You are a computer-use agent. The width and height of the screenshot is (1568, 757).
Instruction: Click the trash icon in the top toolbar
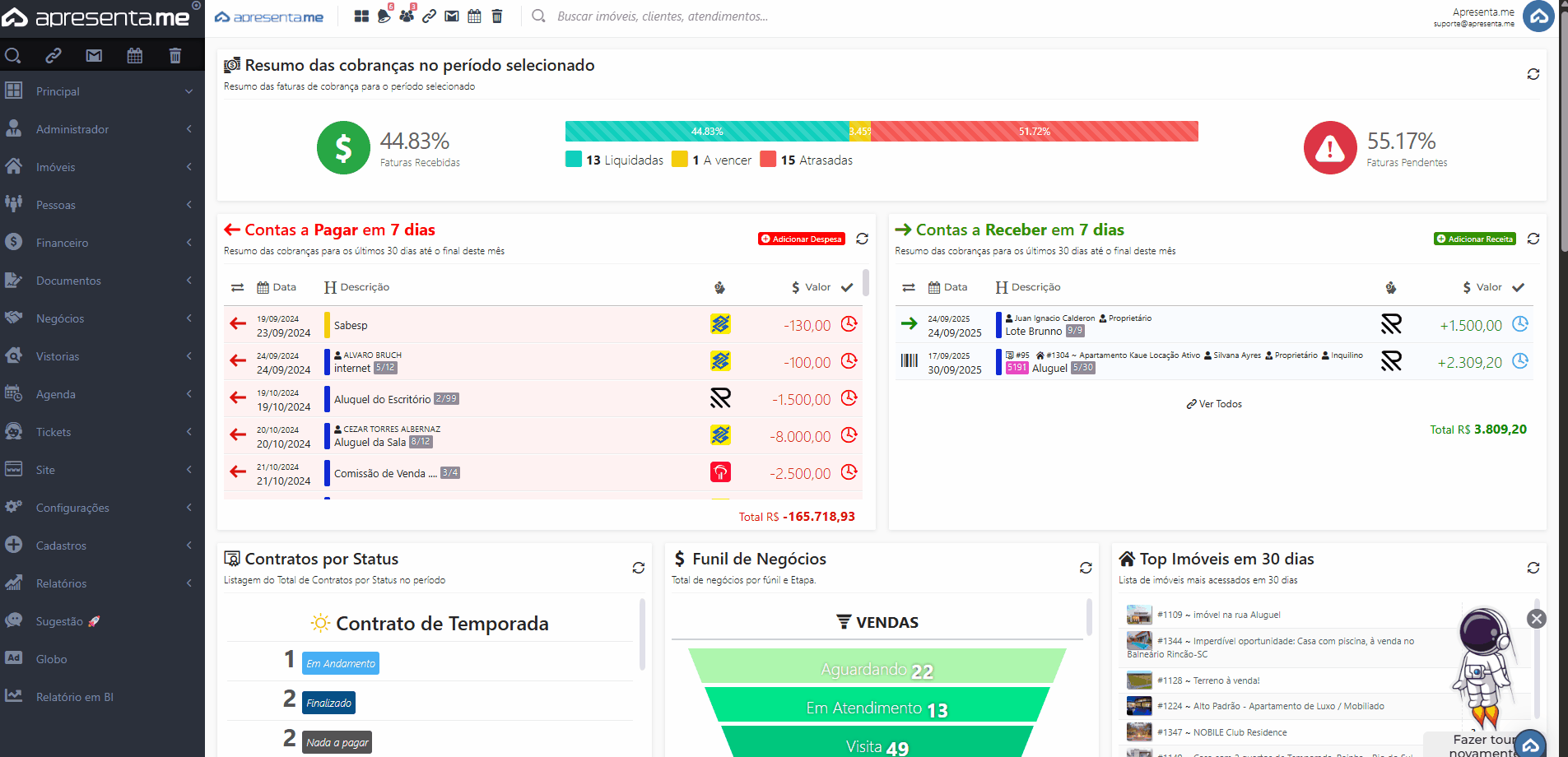click(496, 16)
